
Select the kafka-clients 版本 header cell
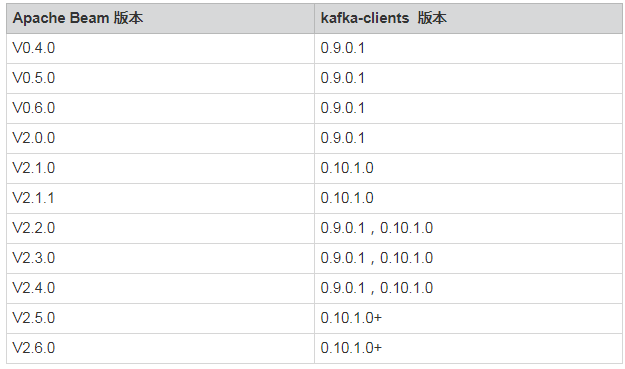468,18
